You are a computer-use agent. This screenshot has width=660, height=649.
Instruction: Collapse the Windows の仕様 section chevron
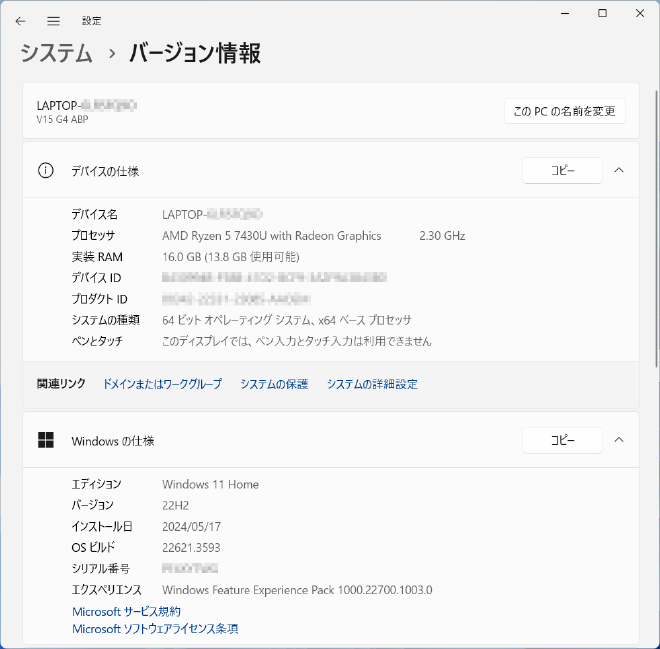tap(619, 440)
